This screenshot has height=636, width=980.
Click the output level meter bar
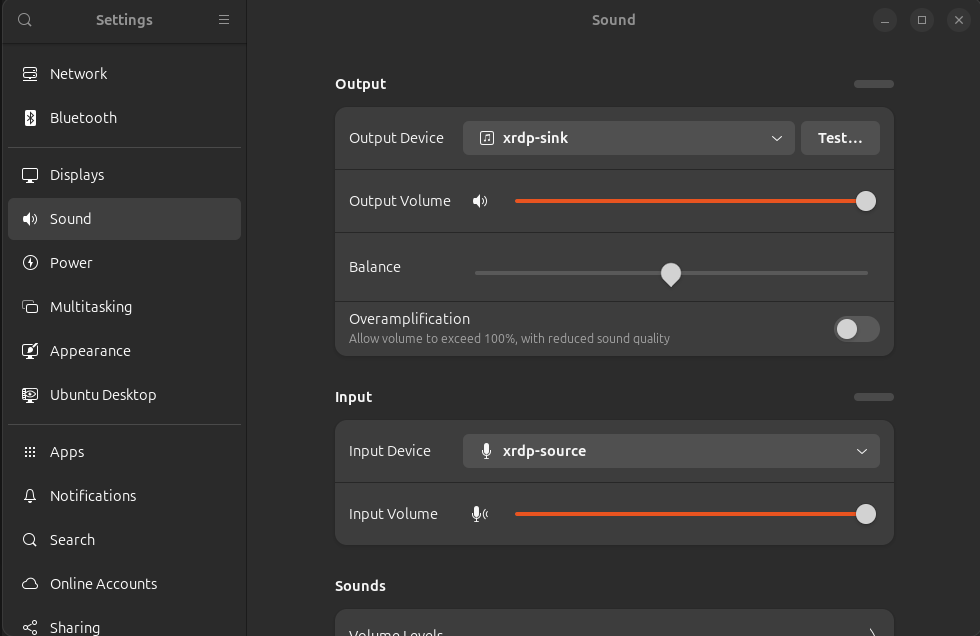[x=874, y=84]
